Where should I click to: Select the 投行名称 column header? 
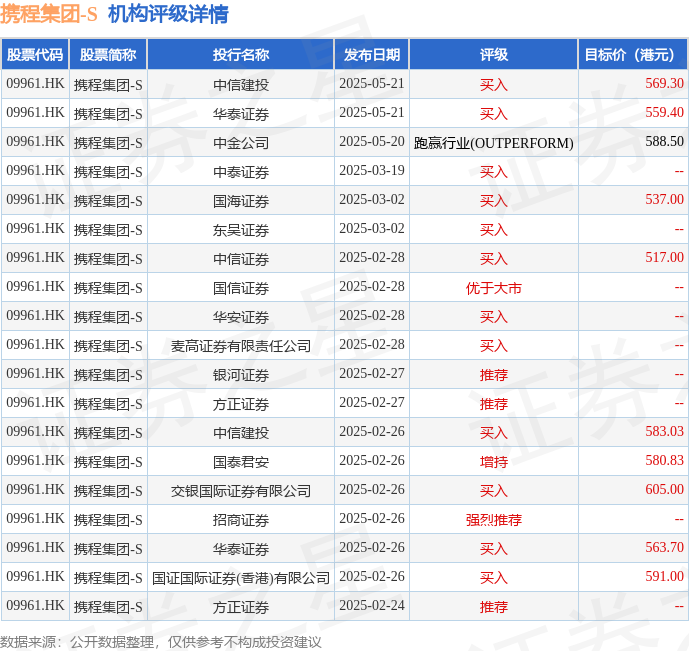tap(241, 55)
